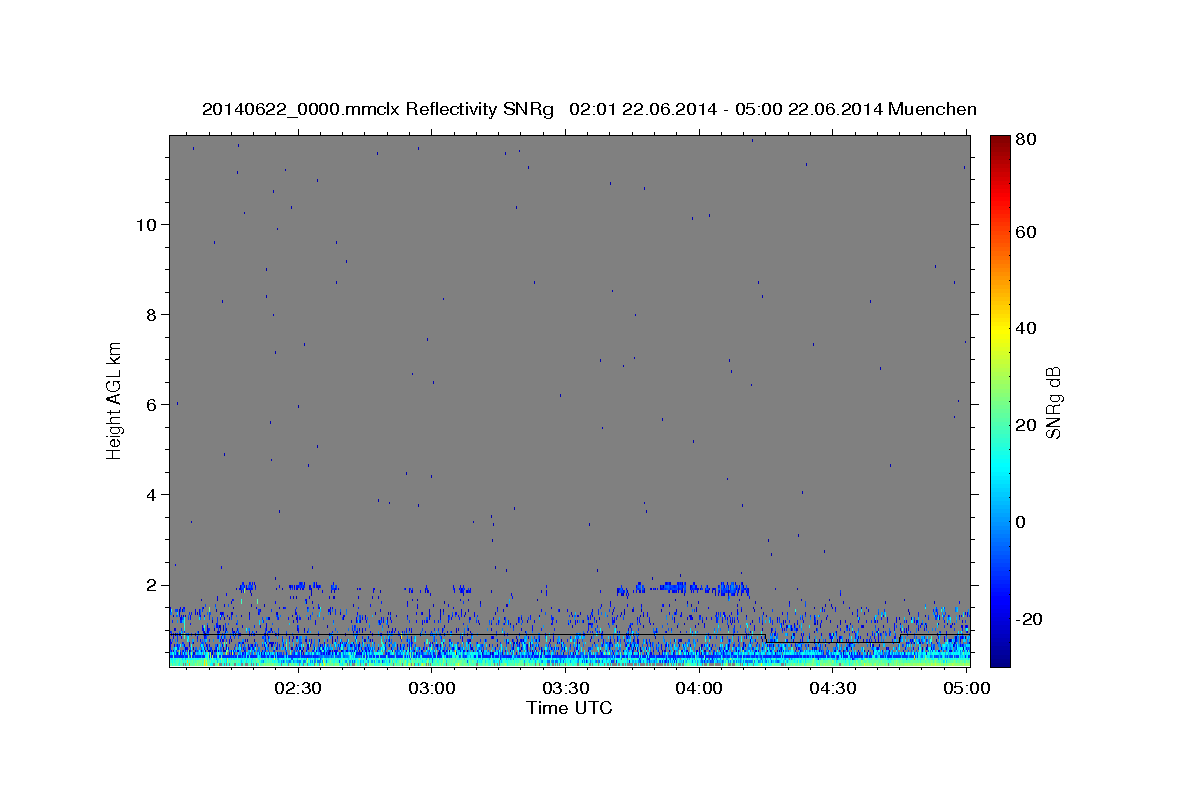Click the 03:30 time tick label
The width and height of the screenshot is (1200, 800).
pyautogui.click(x=565, y=688)
